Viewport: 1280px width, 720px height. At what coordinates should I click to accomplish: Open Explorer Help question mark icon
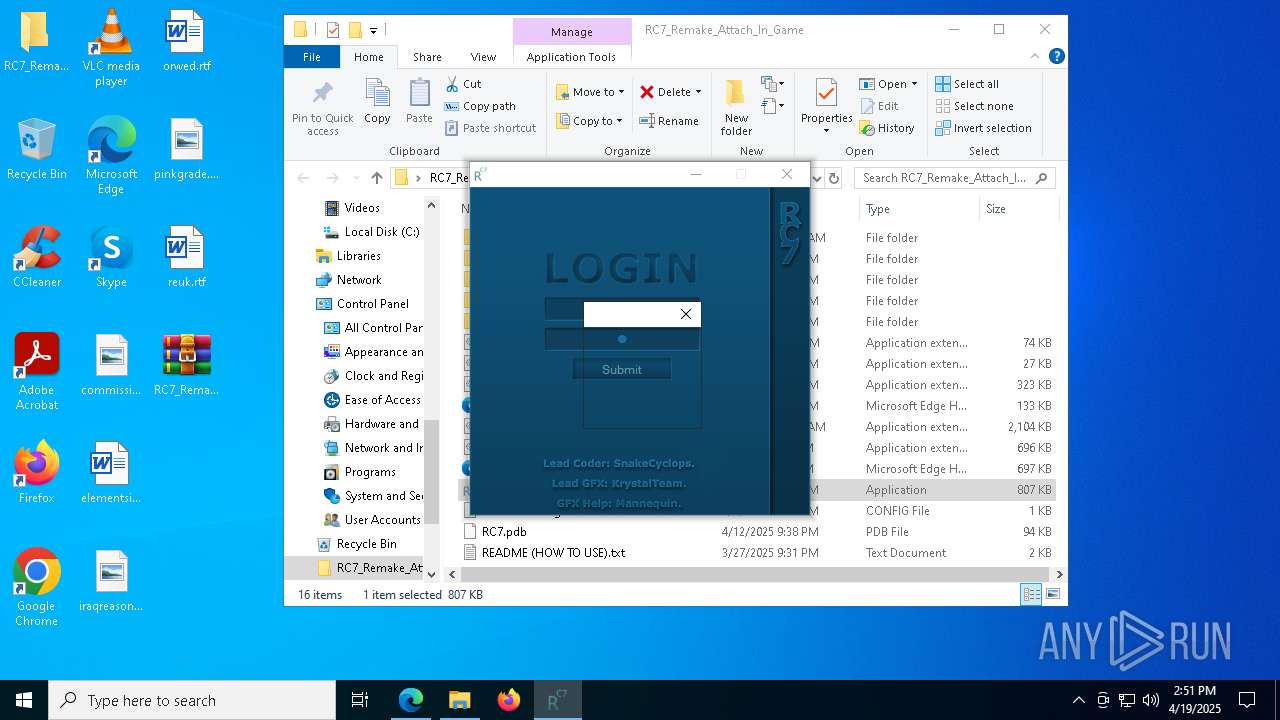pos(1056,57)
